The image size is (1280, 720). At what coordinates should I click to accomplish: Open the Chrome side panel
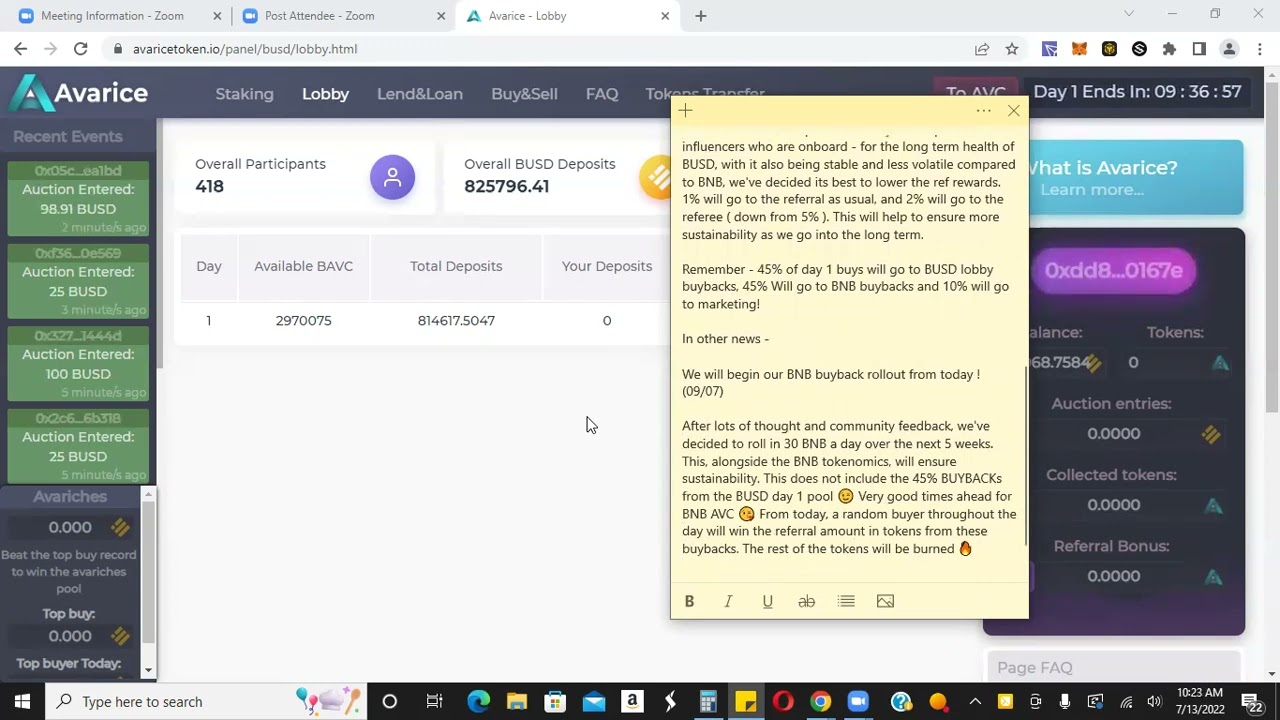pos(1199,49)
